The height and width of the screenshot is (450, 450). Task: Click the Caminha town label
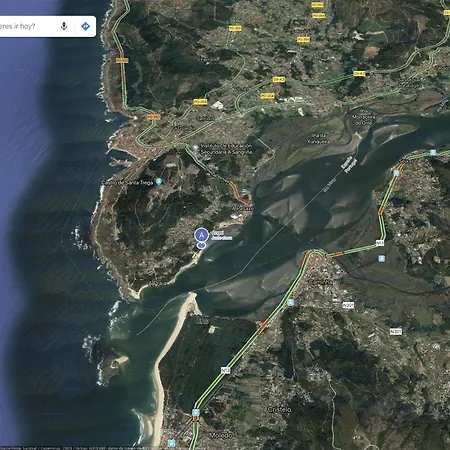pyautogui.click(x=320, y=282)
